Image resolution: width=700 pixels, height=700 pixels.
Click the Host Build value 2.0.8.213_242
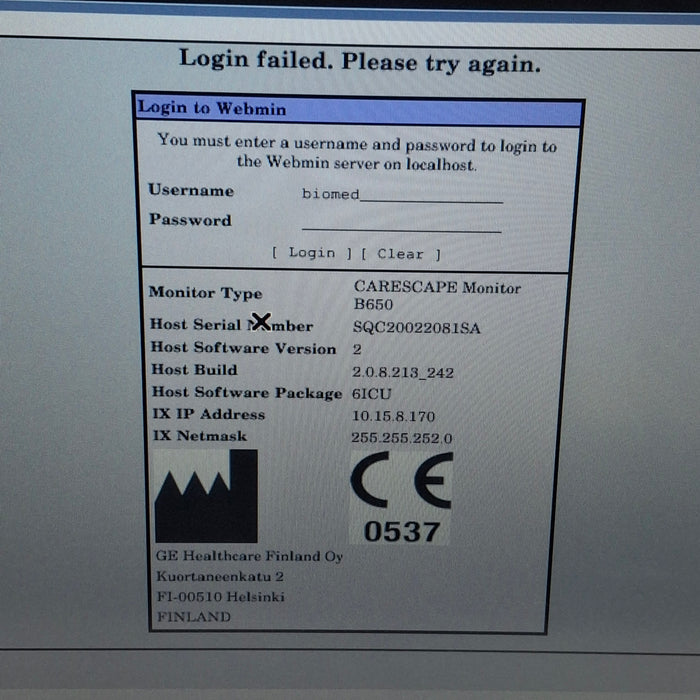pos(402,372)
